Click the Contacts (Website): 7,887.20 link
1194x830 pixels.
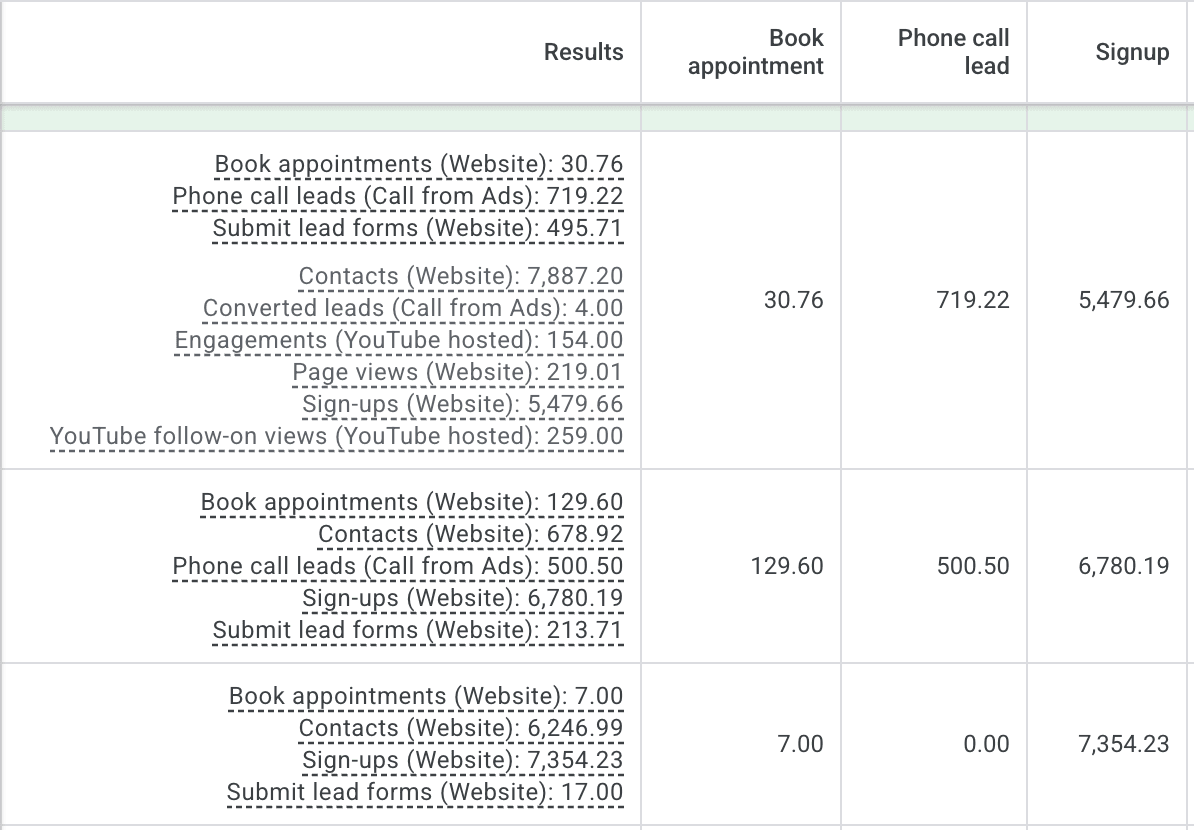pos(461,276)
